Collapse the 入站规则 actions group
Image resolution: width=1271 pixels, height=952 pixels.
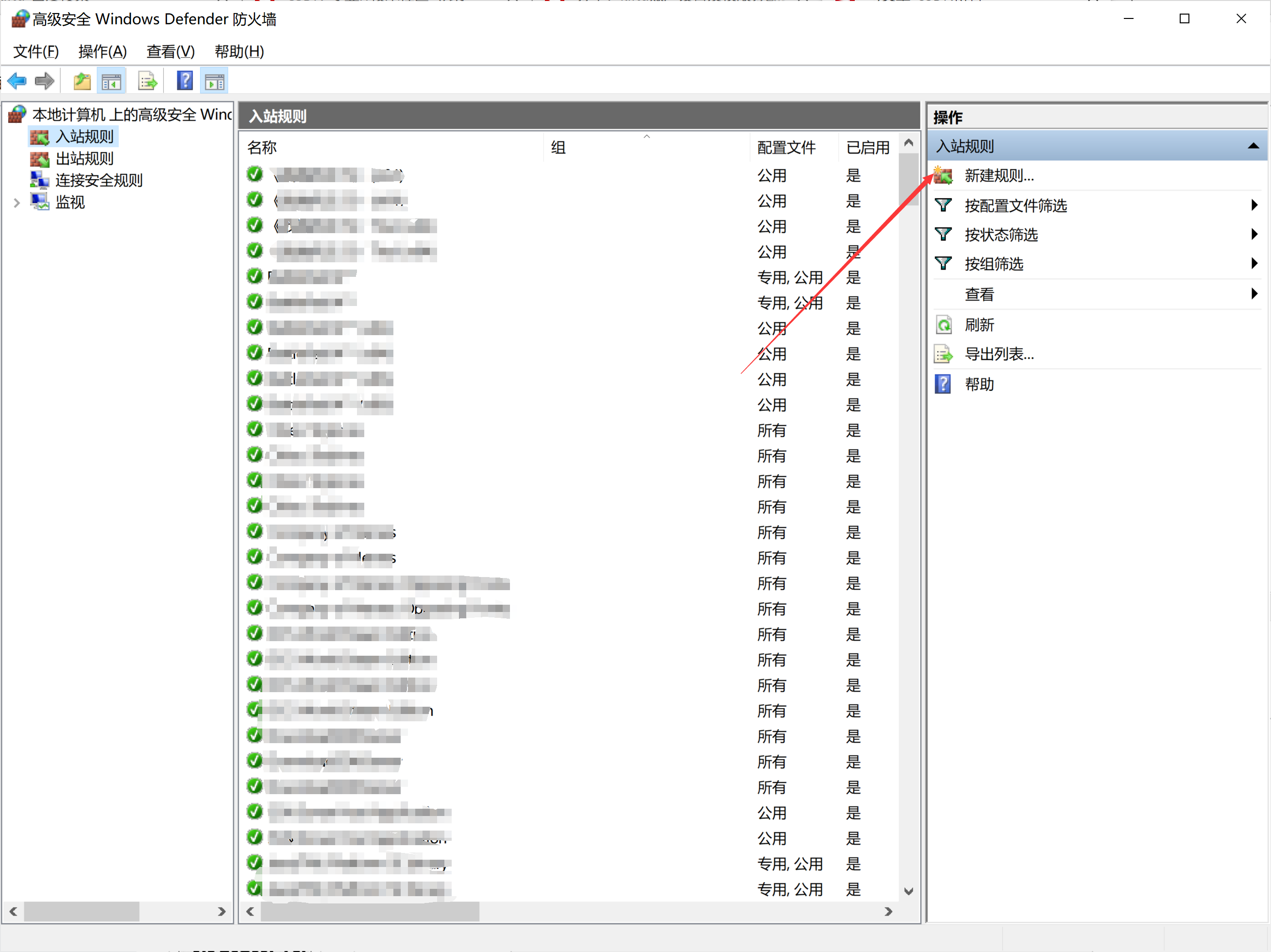click(1253, 146)
